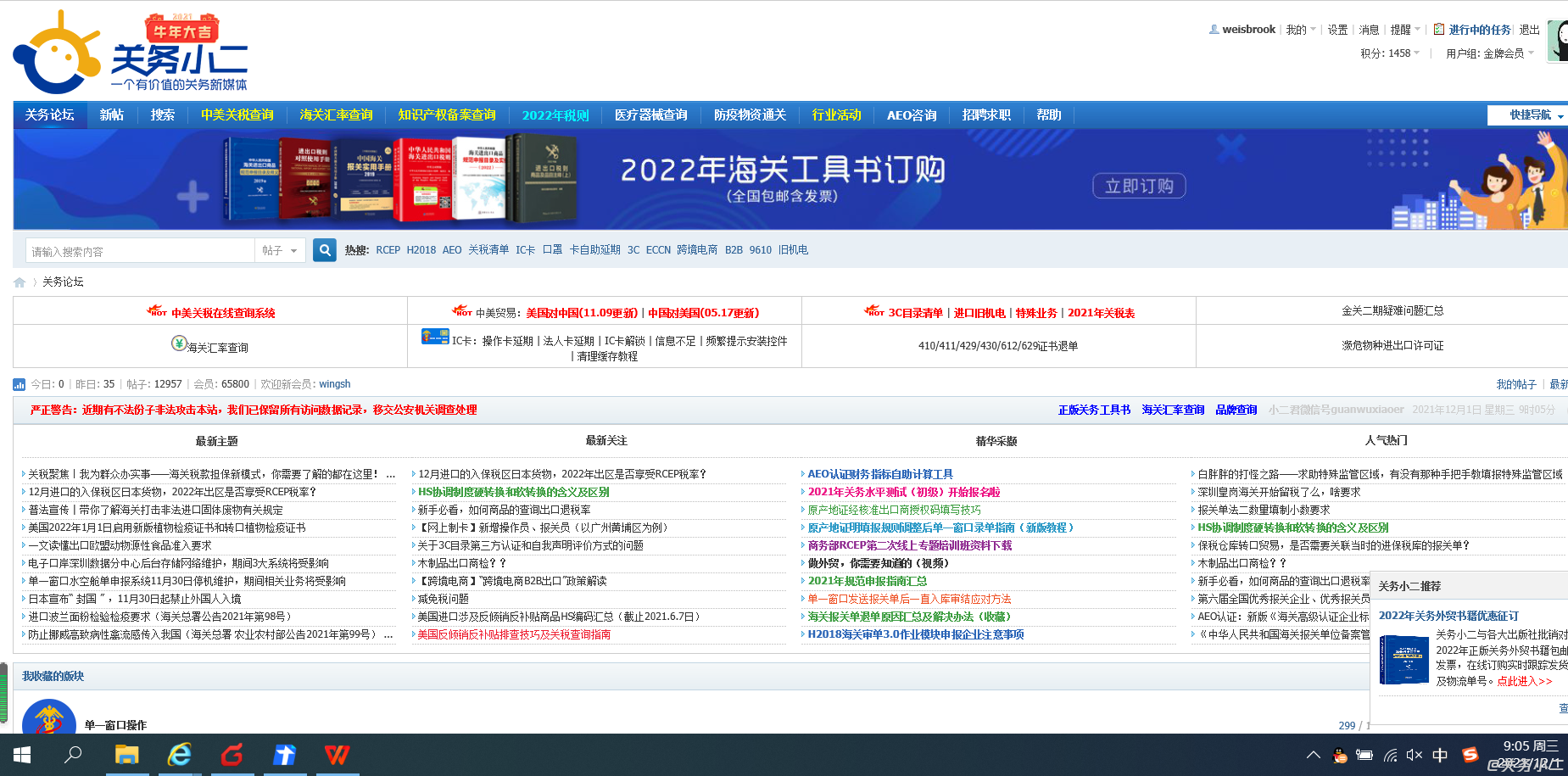The height and width of the screenshot is (776, 1568).
Task: Open the forum statistics chart icon
Action: point(20,385)
